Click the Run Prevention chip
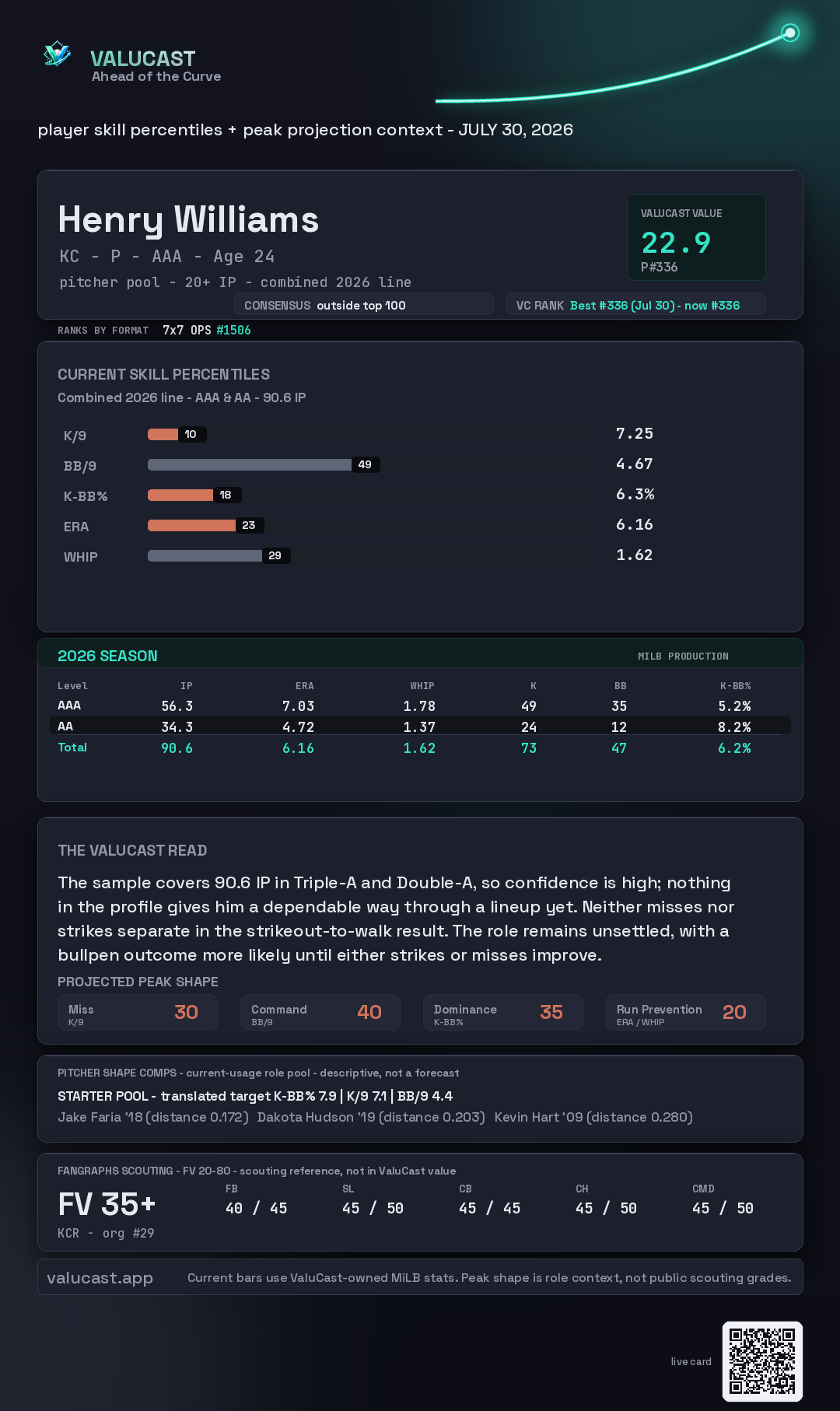Screen dimensions: 840x1411 tap(686, 1012)
